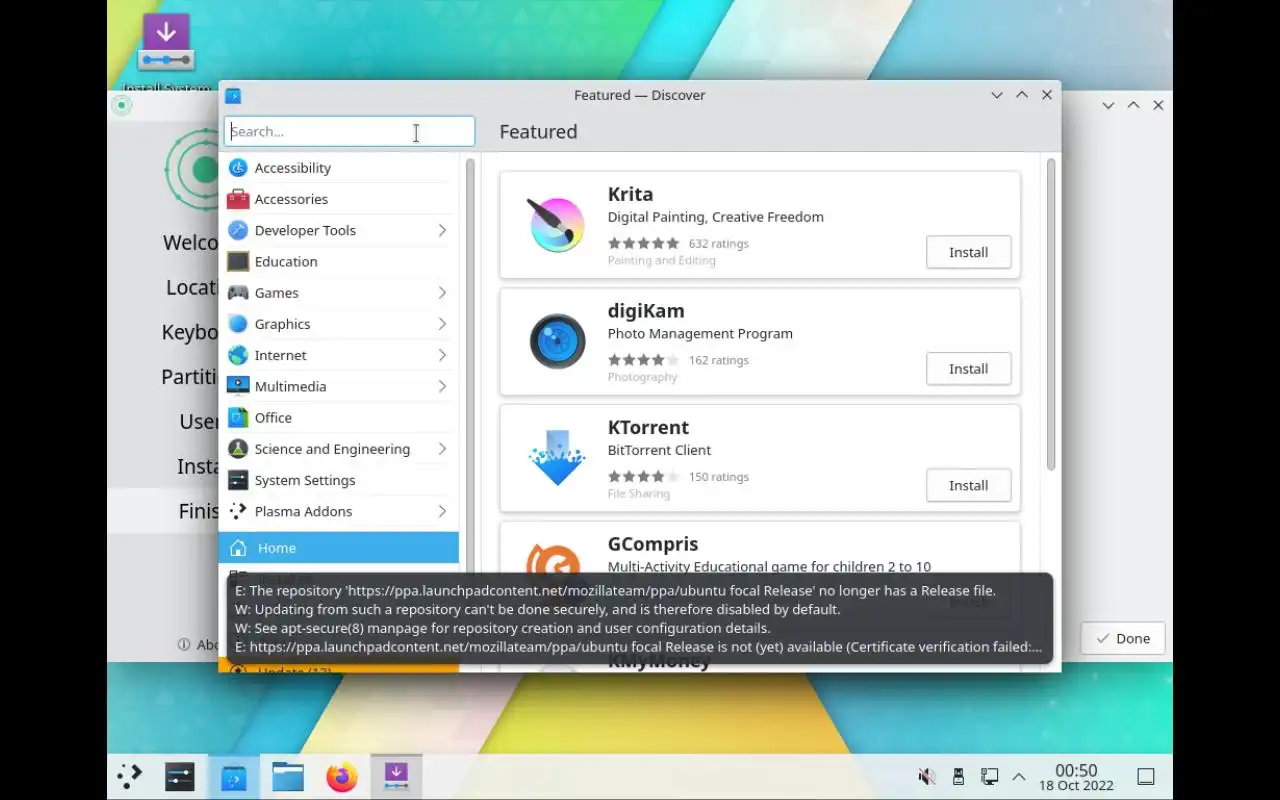This screenshot has width=1280, height=800.
Task: Click the Education chalkboard icon
Action: [238, 261]
